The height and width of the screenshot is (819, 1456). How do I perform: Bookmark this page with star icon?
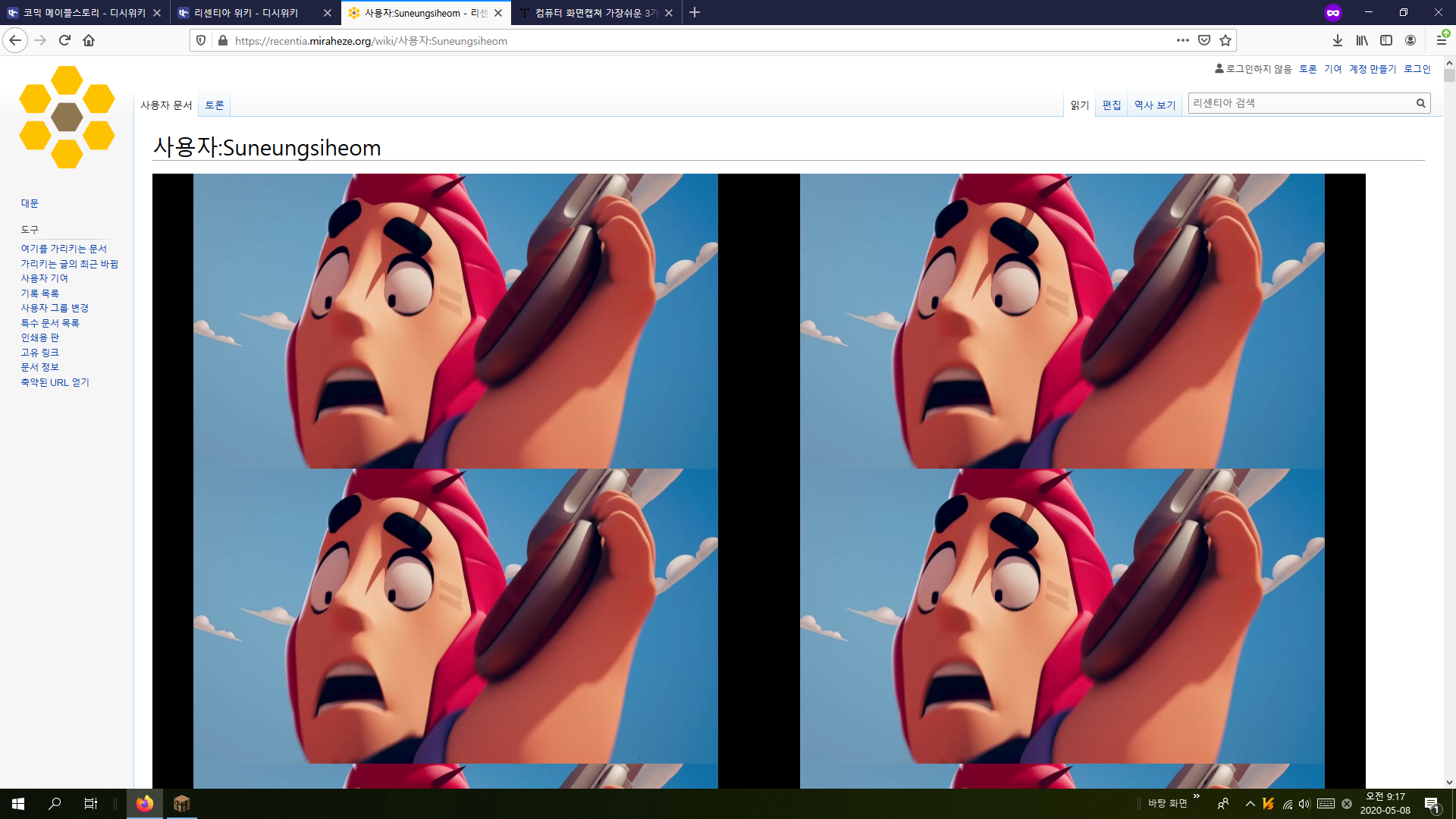coord(1225,40)
